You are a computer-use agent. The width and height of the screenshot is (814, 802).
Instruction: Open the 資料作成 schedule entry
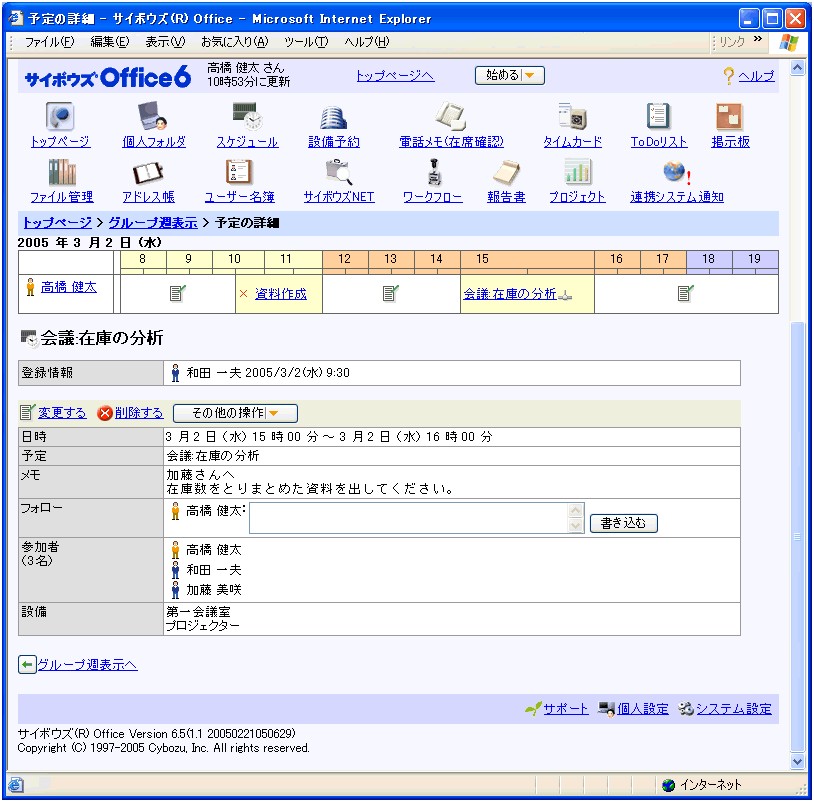(x=280, y=294)
